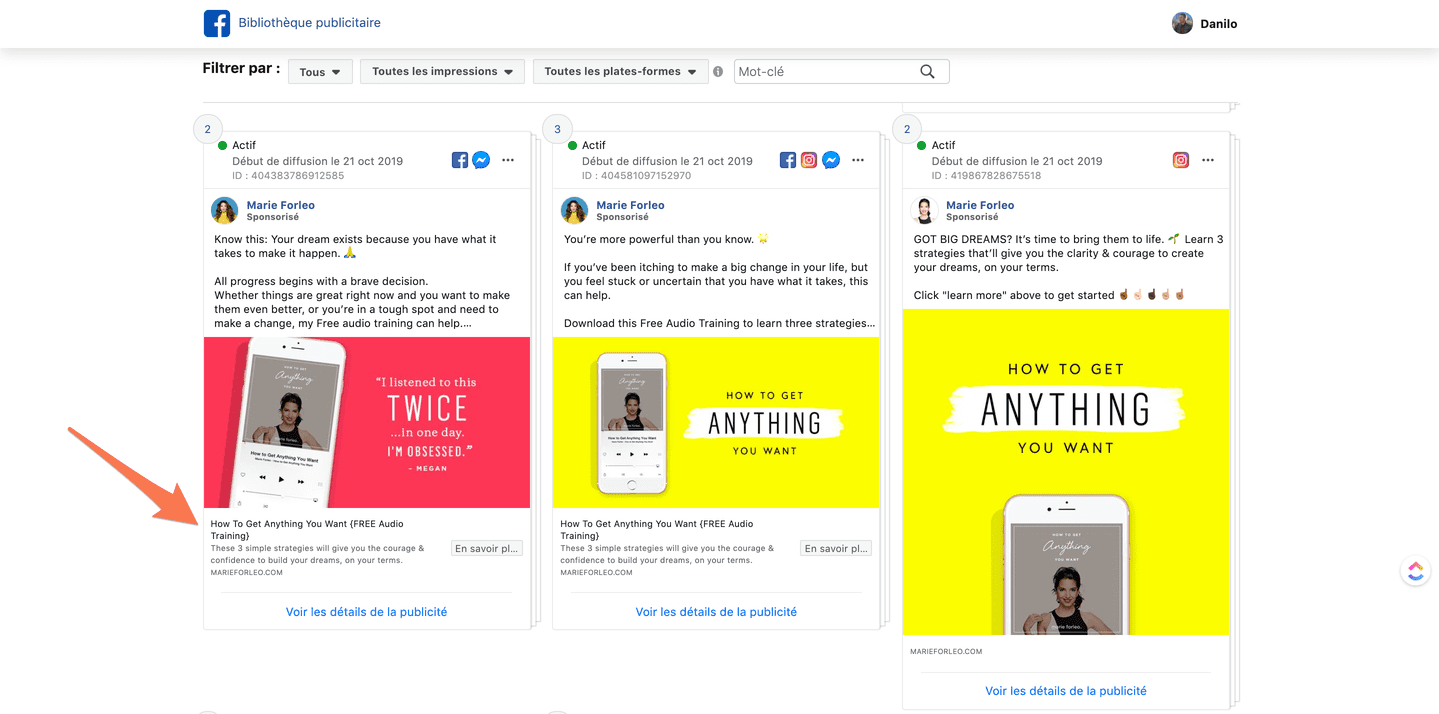Open the yellow image on the 'GOT BIG DREAMS' ad
Image resolution: width=1439 pixels, height=714 pixels.
[1066, 472]
